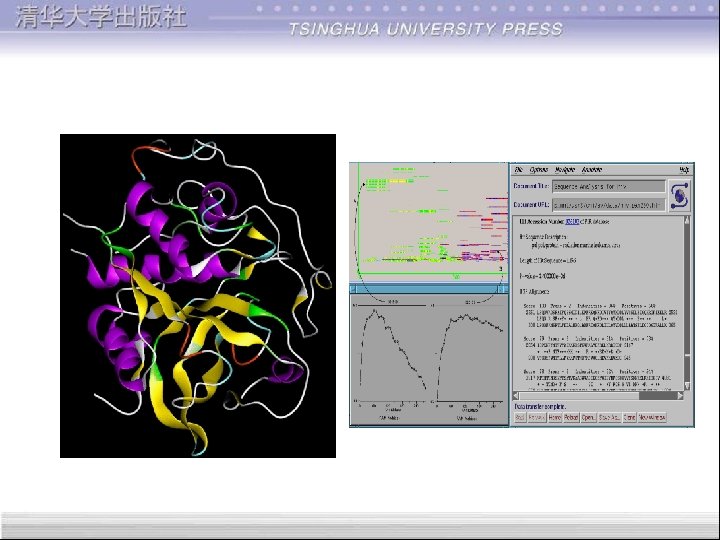This screenshot has width=720, height=540.
Task: Click the Back button
Action: [520, 417]
